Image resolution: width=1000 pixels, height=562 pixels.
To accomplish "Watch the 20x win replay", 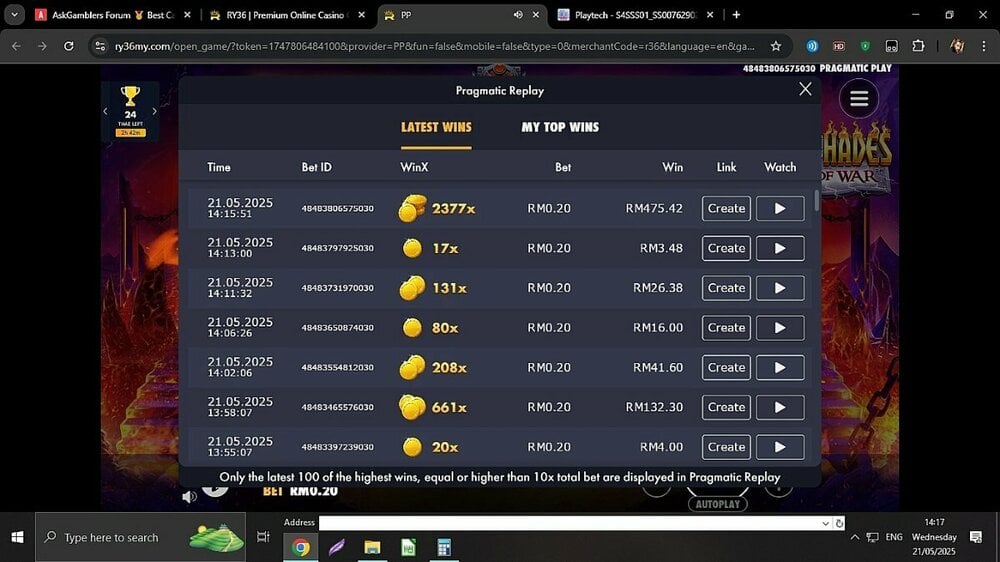I will (x=780, y=447).
